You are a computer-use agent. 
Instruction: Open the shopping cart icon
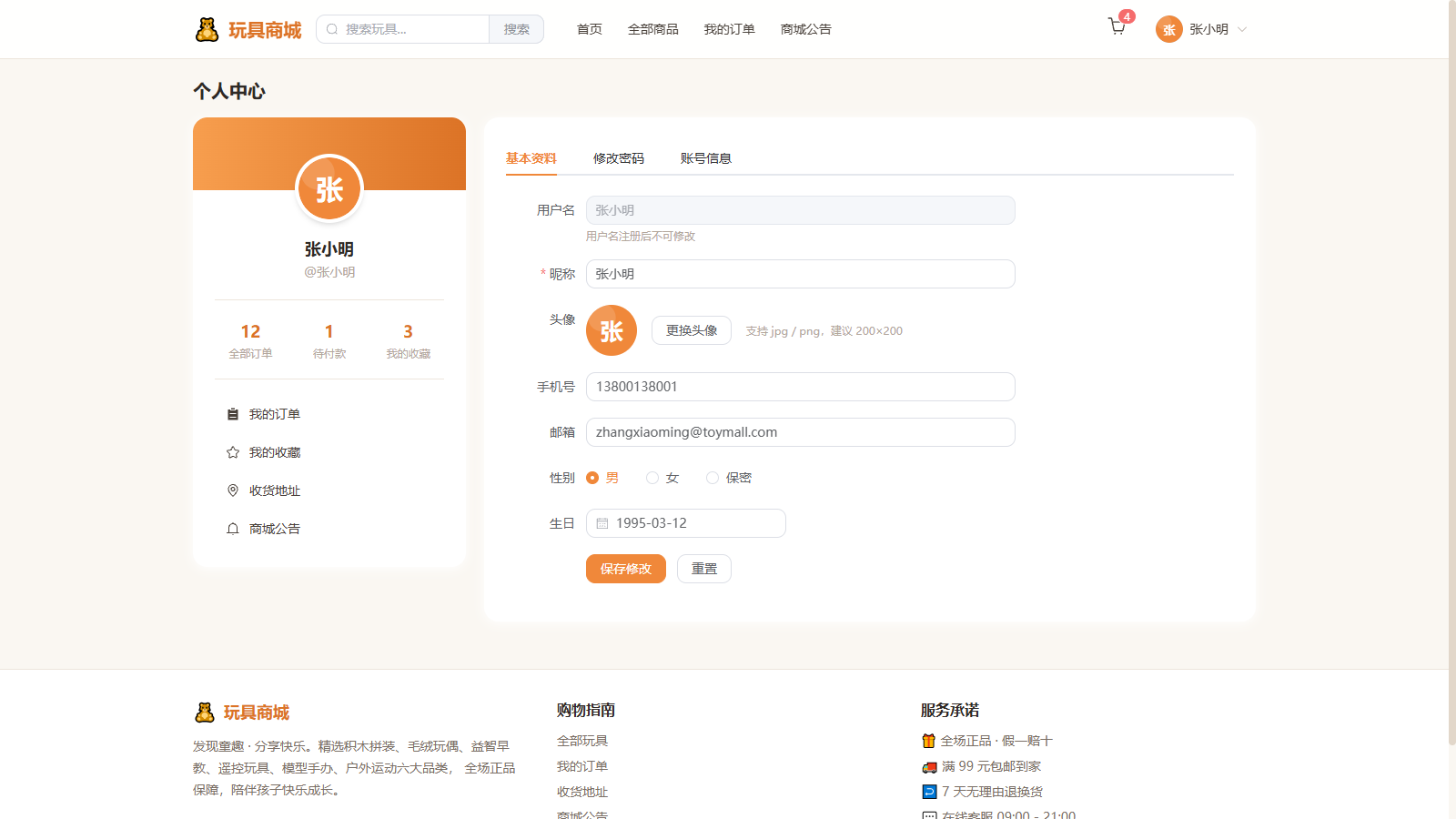pos(1117,27)
